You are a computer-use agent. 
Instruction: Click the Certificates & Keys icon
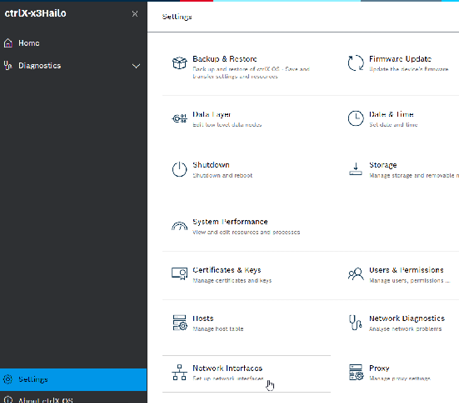179,274
